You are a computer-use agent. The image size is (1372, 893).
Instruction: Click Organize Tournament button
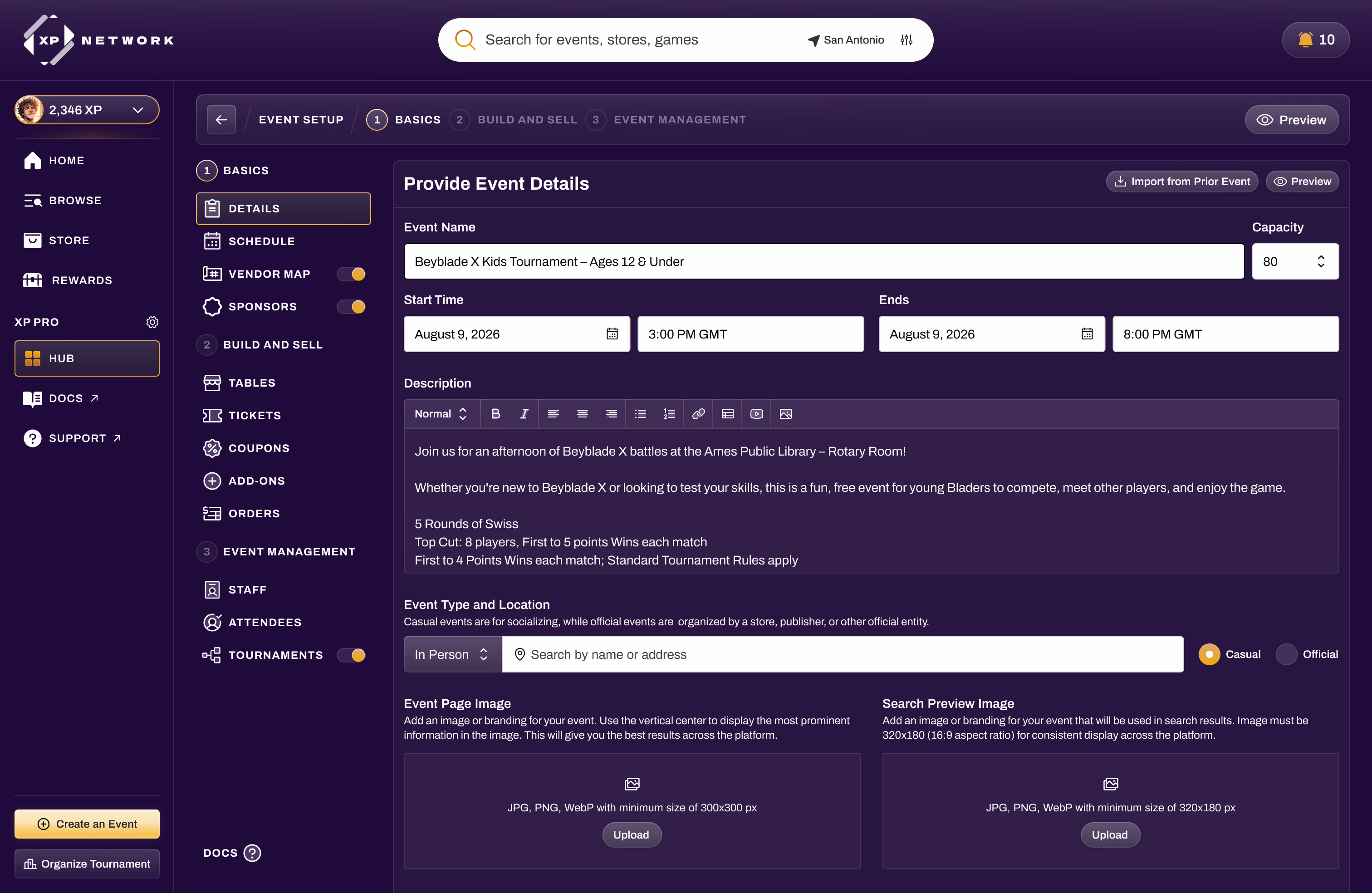pyautogui.click(x=87, y=864)
